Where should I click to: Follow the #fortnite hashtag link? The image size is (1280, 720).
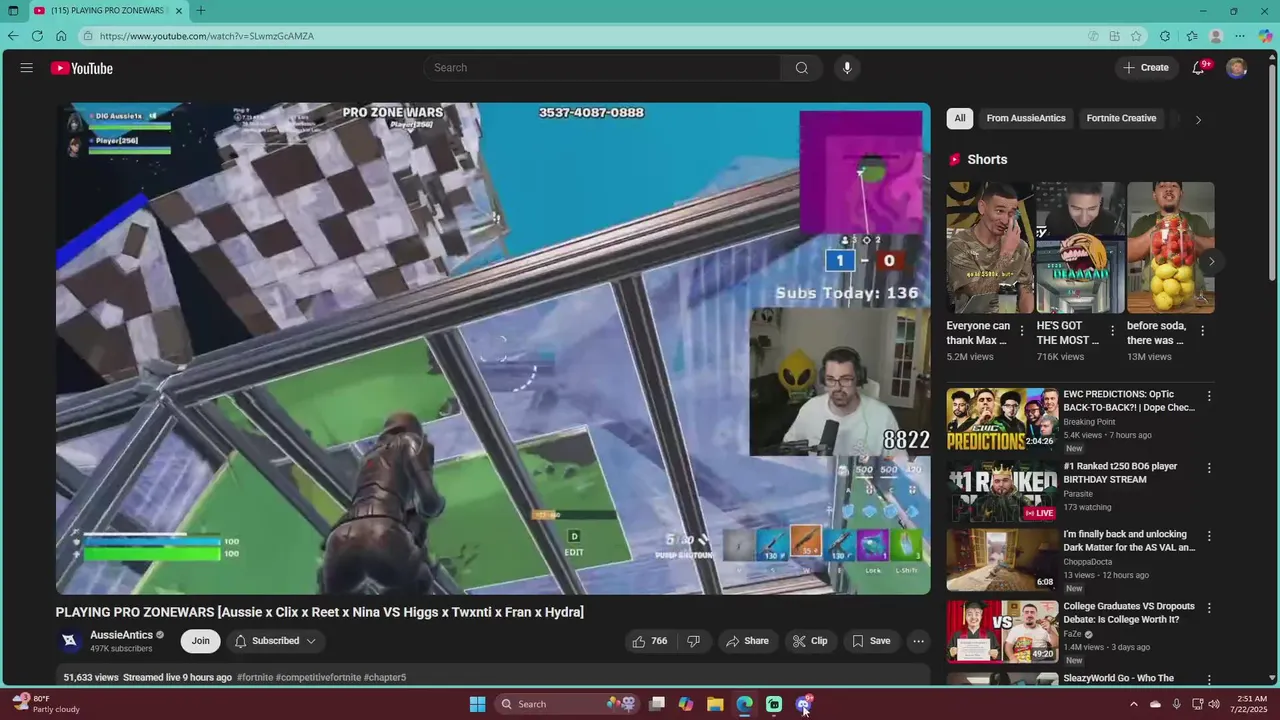pyautogui.click(x=254, y=678)
